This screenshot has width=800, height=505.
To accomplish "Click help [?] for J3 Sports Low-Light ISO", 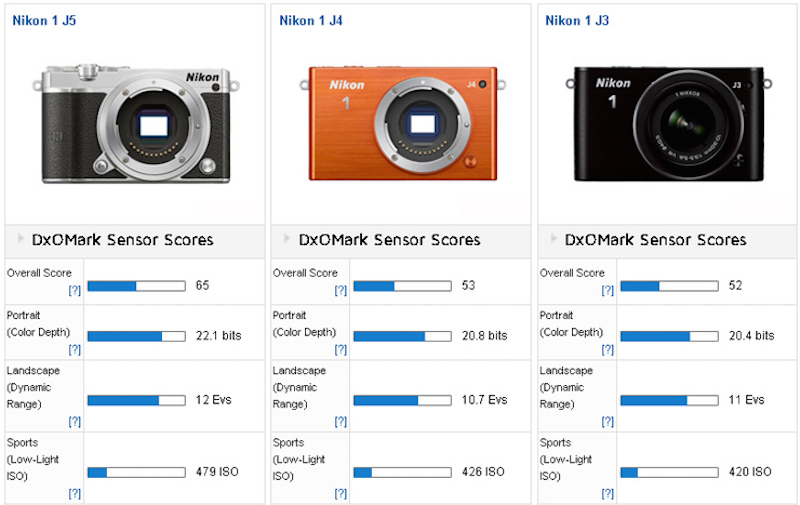I will pos(607,493).
